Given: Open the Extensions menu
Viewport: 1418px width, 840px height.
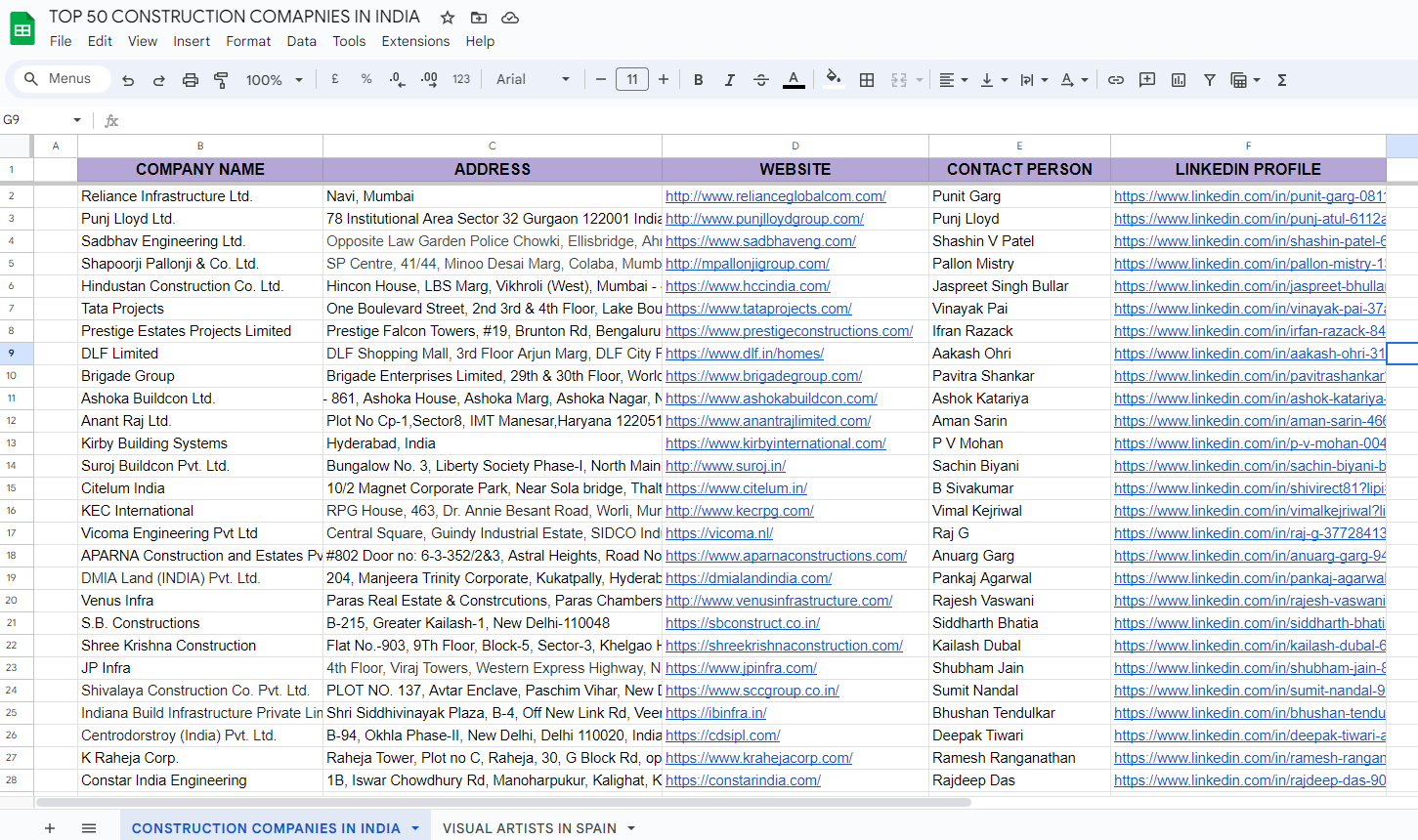Looking at the screenshot, I should click(416, 41).
